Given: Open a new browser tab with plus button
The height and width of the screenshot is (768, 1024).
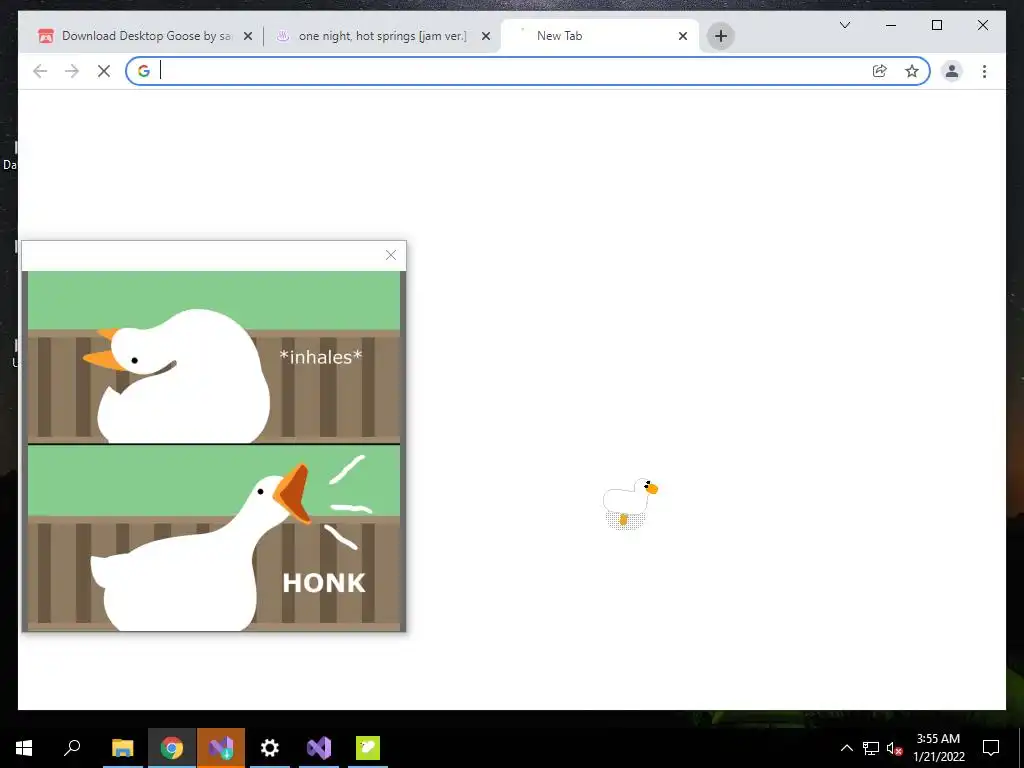Looking at the screenshot, I should click(720, 36).
